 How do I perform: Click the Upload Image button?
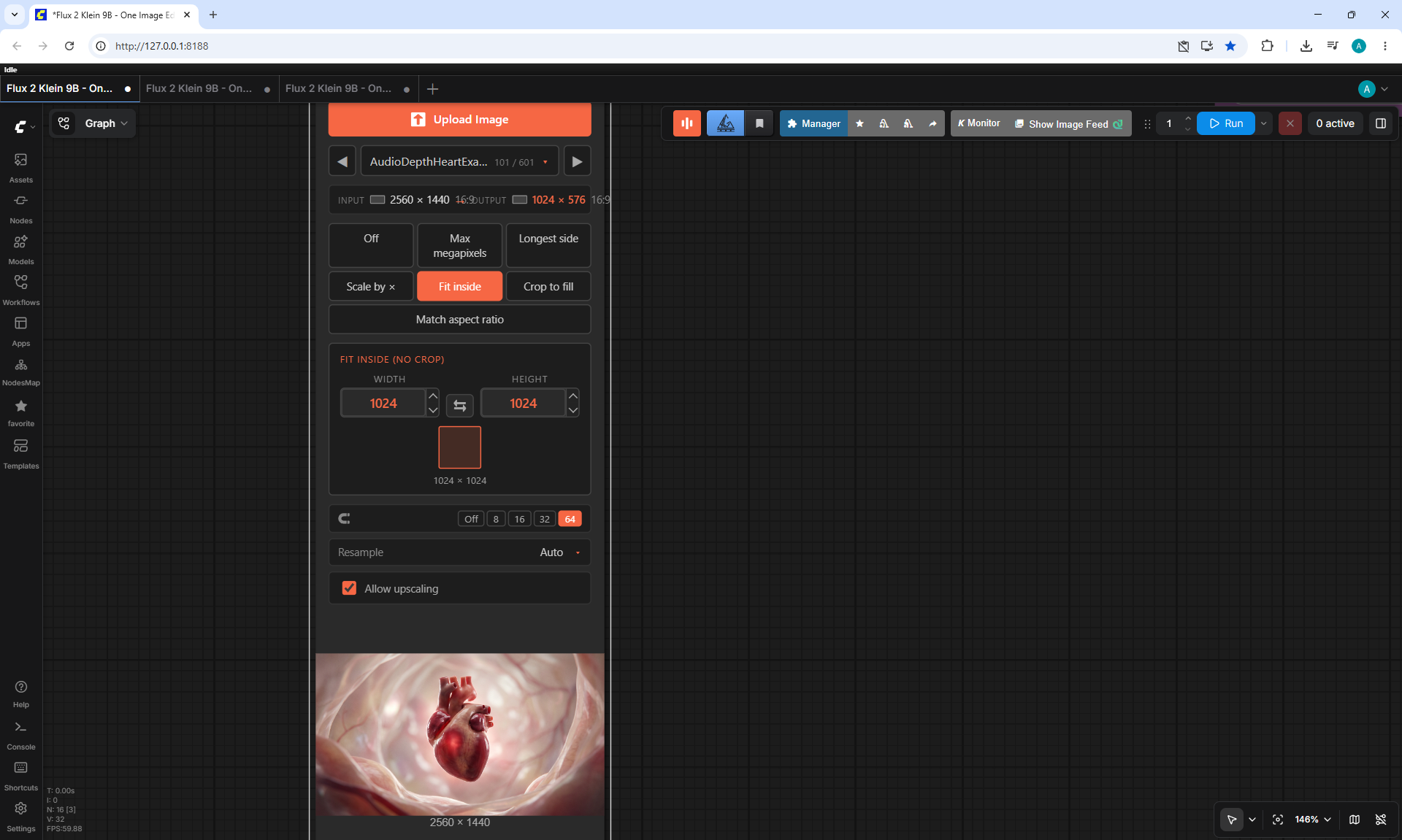pos(460,120)
